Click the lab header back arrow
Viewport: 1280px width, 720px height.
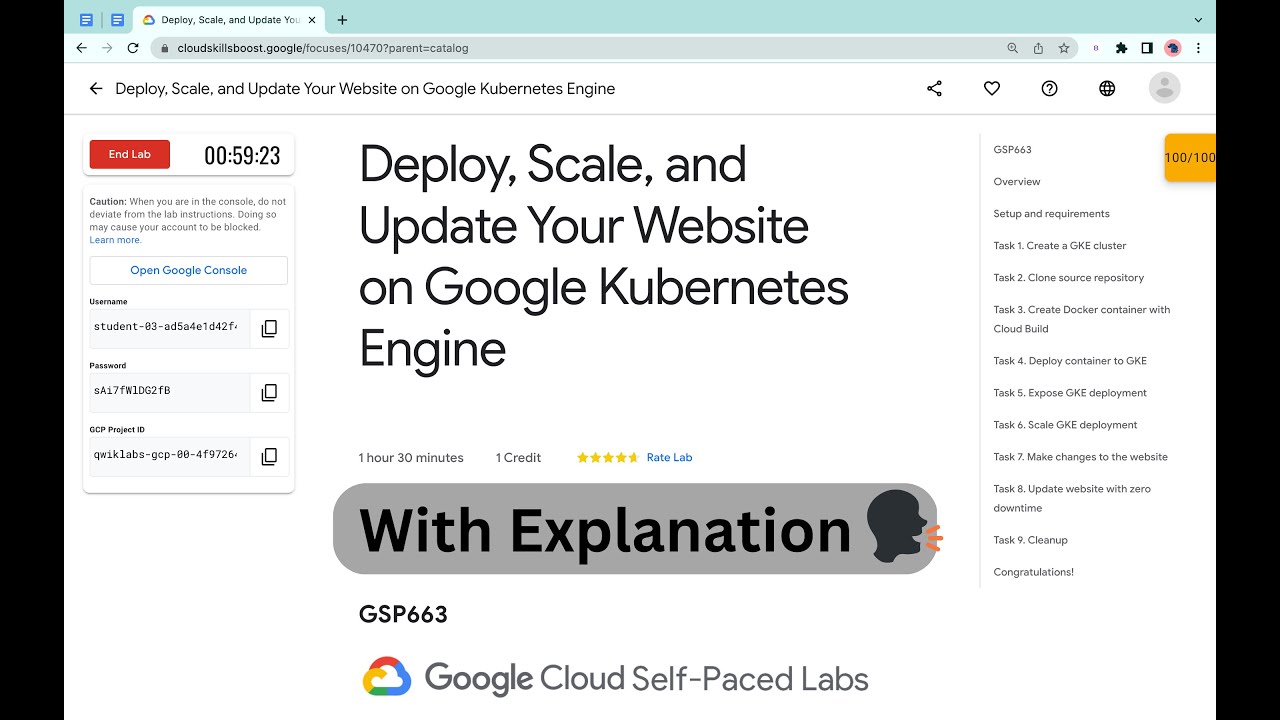pos(96,88)
